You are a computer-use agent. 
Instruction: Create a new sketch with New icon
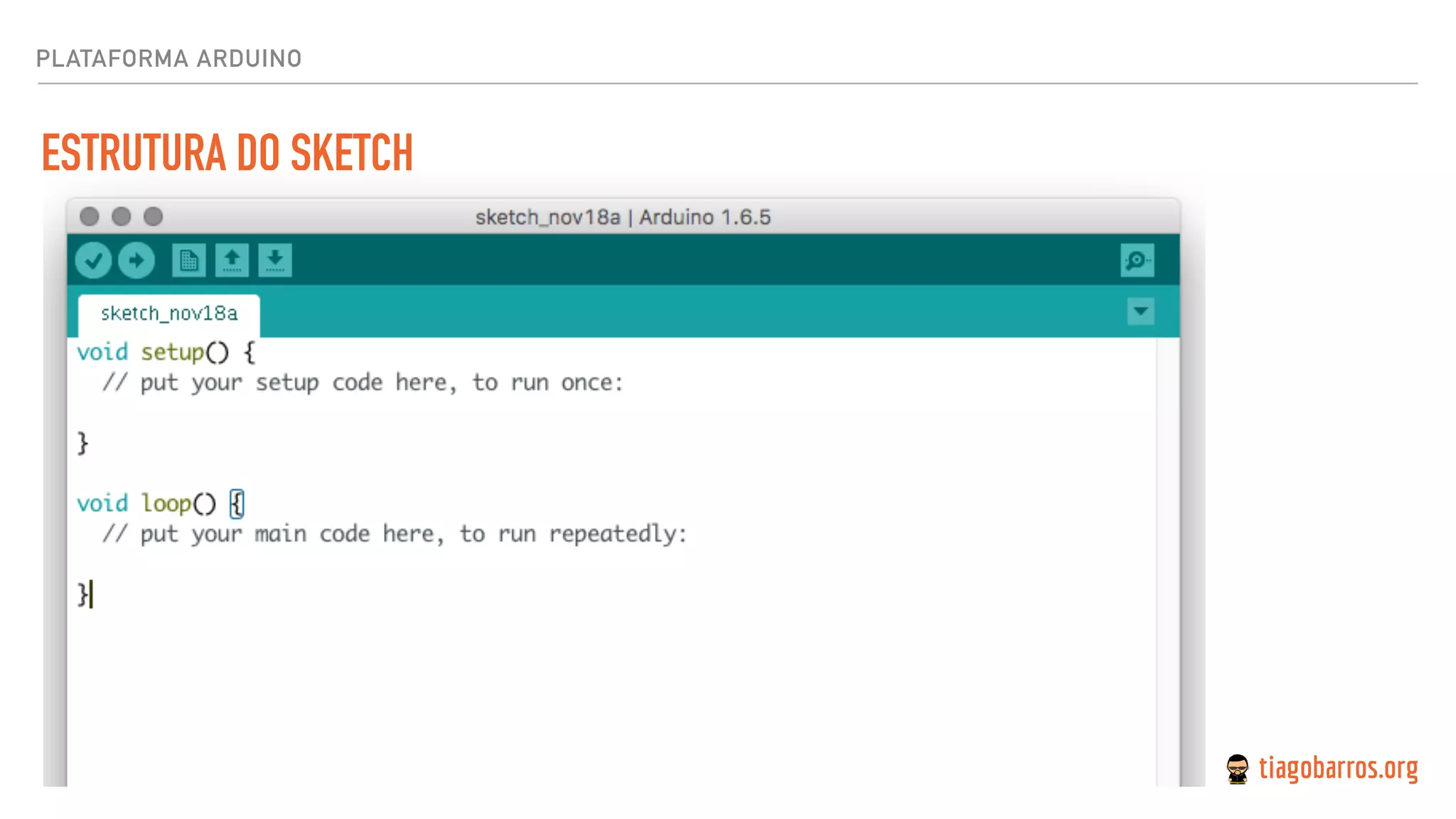(188, 261)
